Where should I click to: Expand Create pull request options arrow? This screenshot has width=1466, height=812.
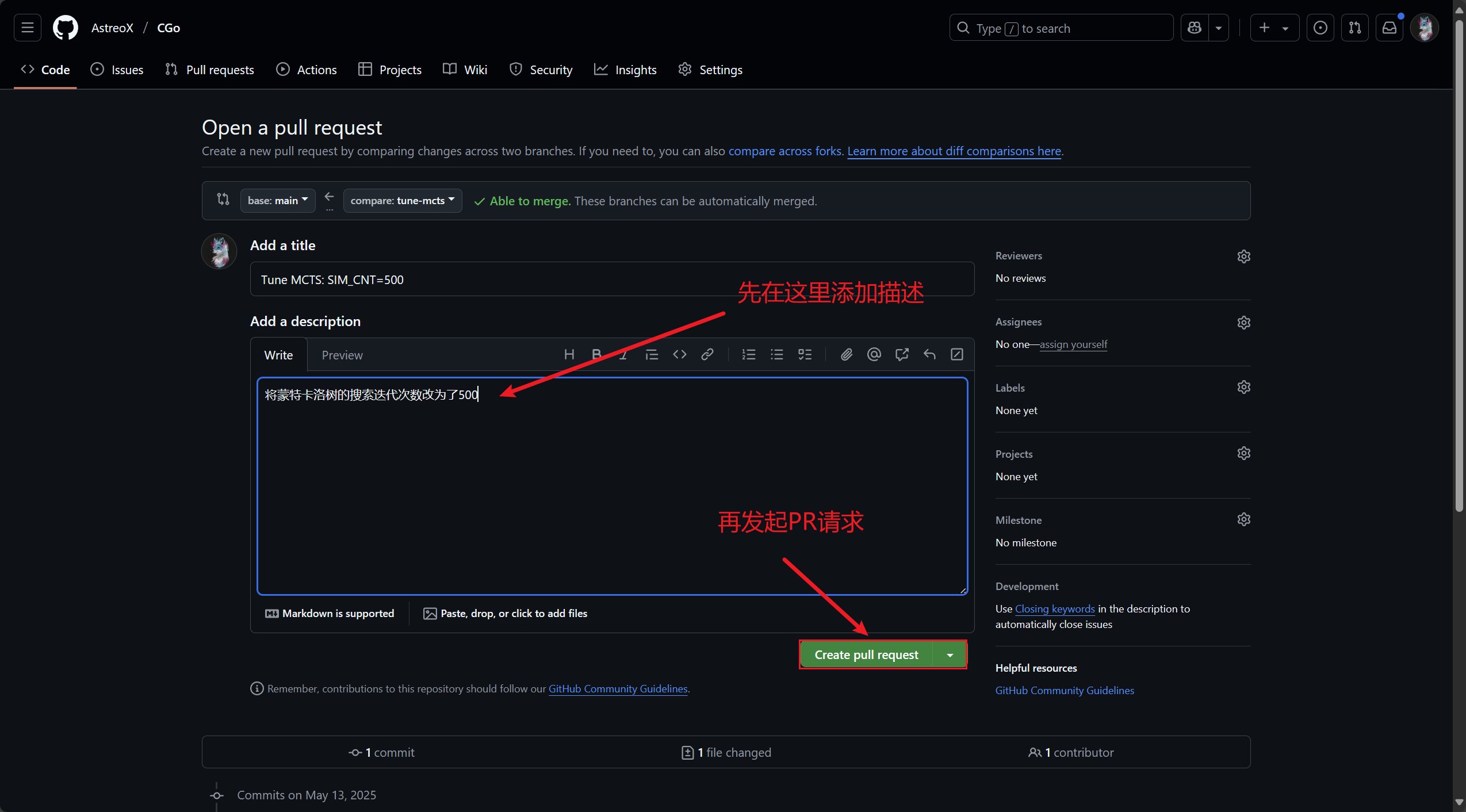point(950,655)
